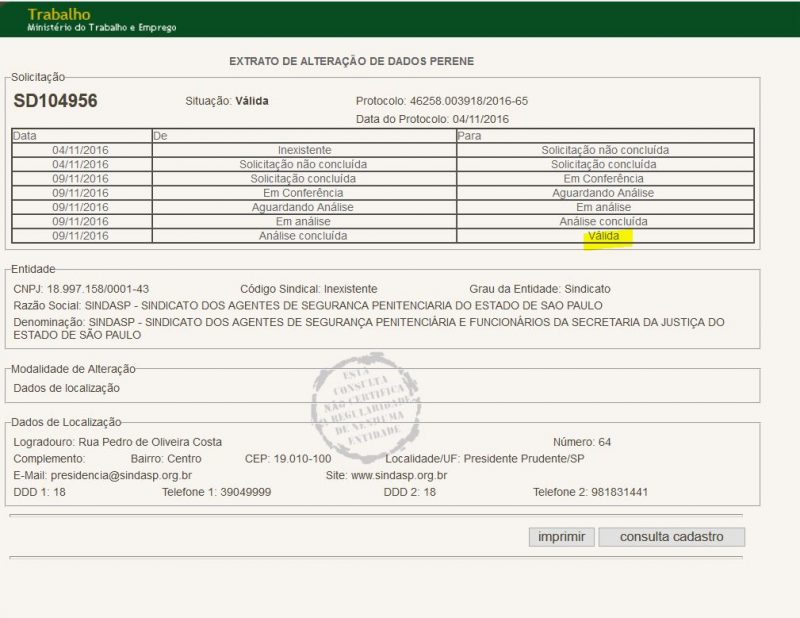Click CEP 19.010-100
The height and width of the screenshot is (618, 800).
point(288,459)
